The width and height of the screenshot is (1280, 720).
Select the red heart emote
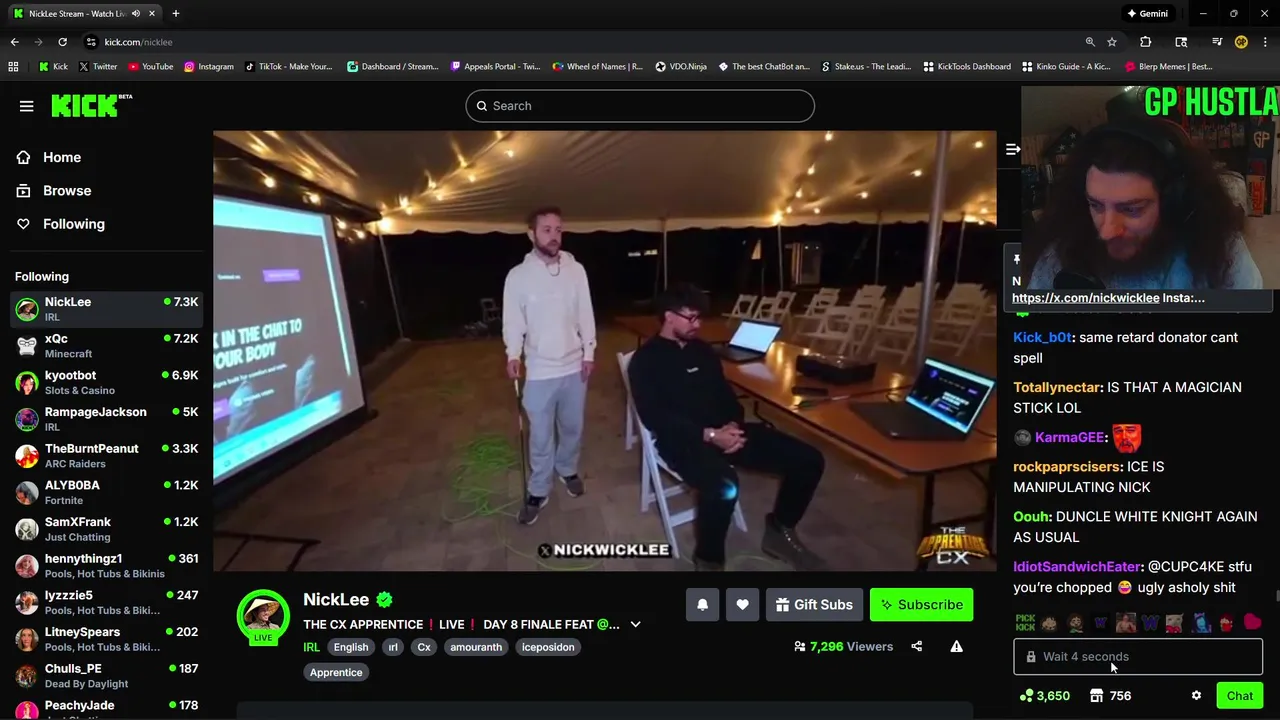(x=1252, y=622)
